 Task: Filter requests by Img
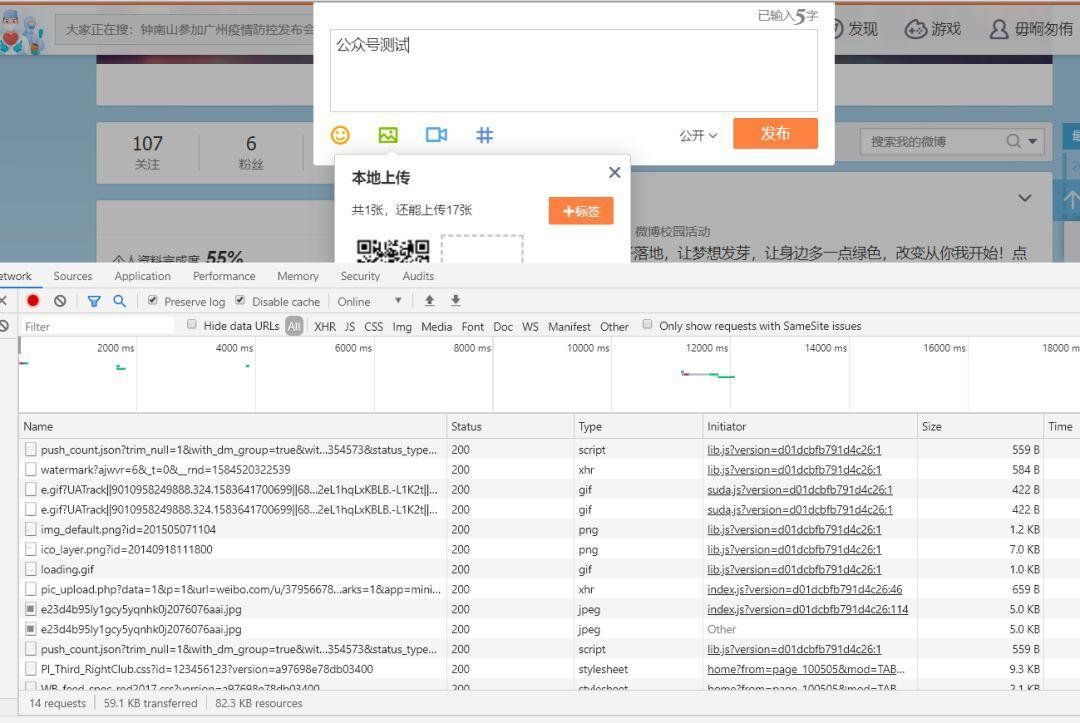(402, 326)
